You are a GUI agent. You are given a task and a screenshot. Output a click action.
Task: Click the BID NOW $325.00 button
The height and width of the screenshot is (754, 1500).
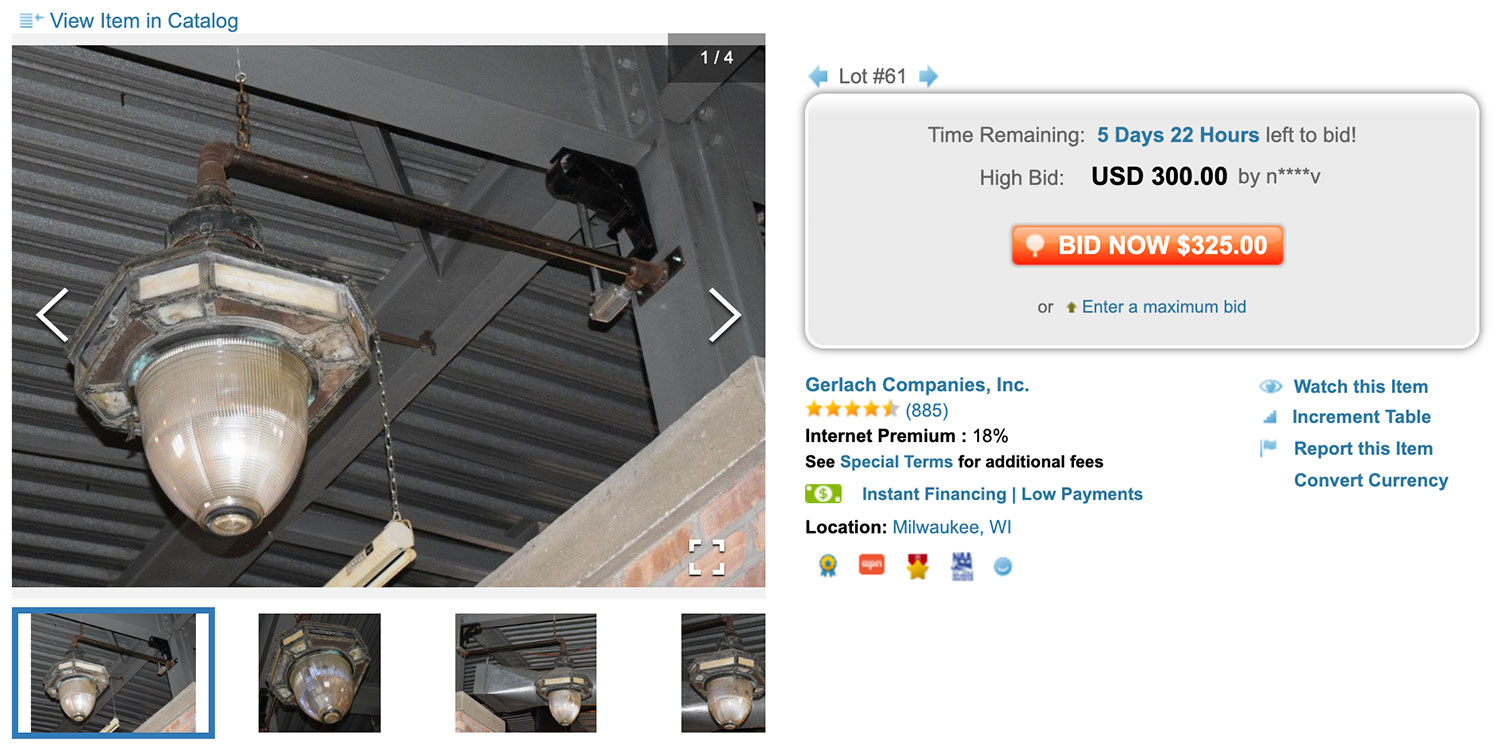[1147, 245]
